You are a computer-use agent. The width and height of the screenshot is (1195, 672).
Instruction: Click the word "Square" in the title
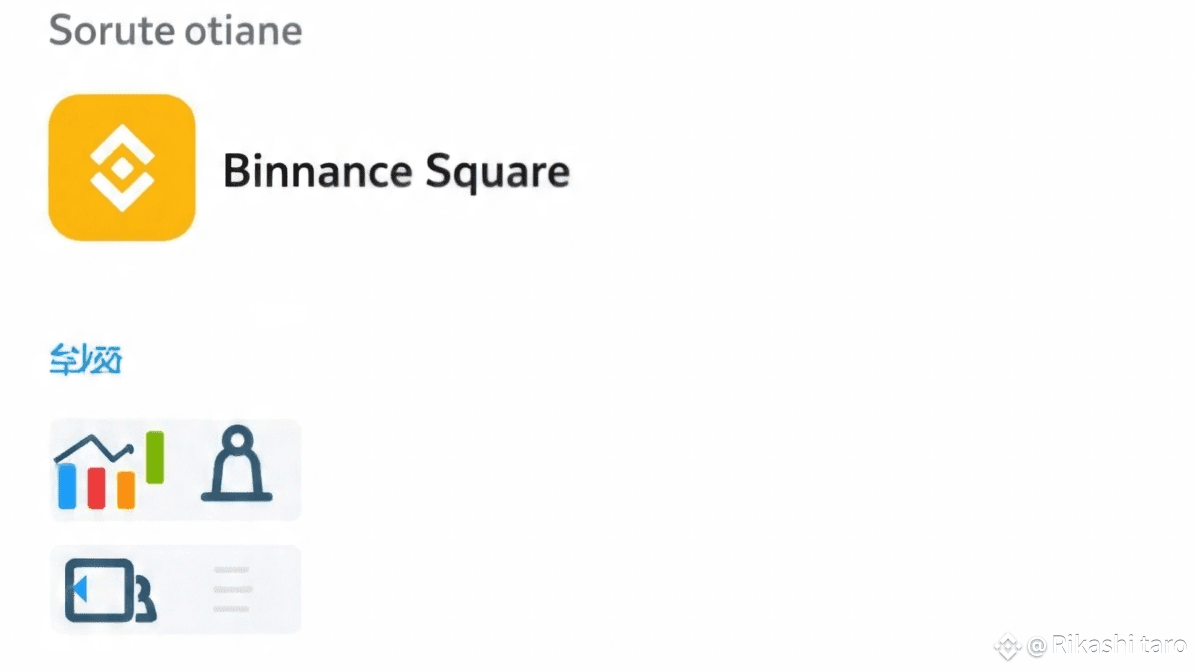pos(497,172)
